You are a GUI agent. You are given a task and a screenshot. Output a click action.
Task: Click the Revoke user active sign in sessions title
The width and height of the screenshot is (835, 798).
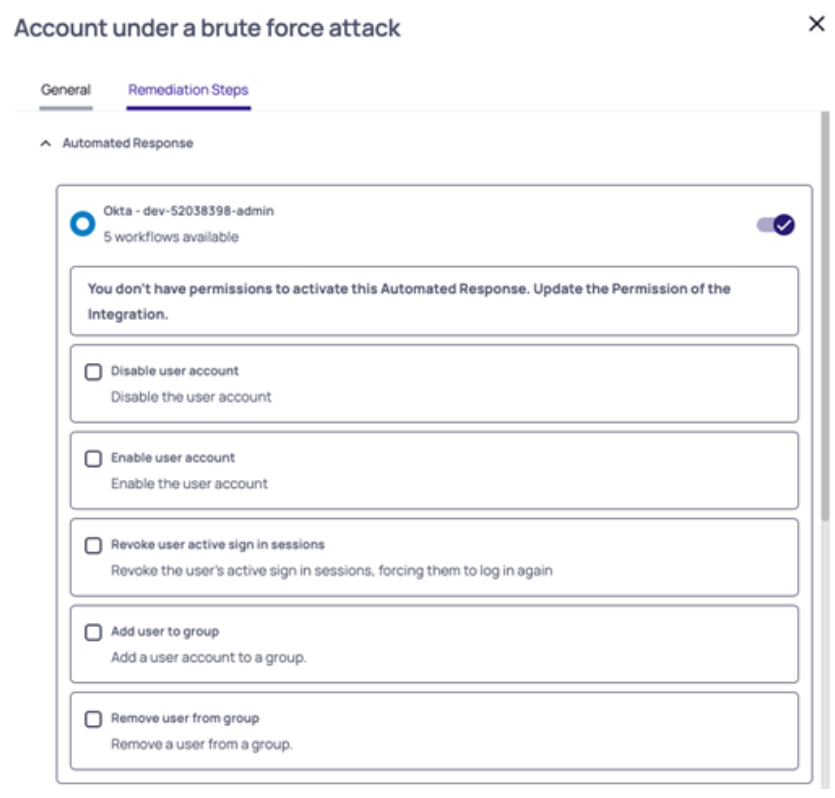pos(217,545)
